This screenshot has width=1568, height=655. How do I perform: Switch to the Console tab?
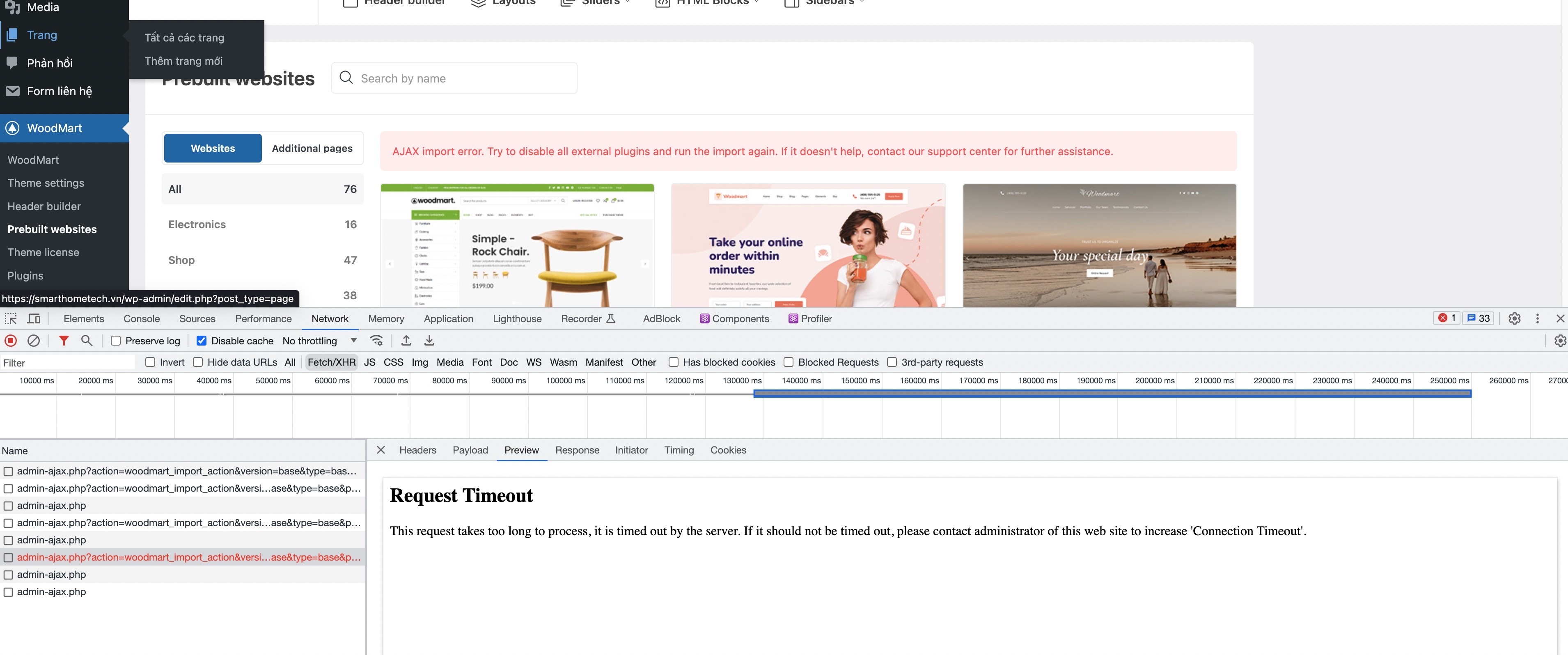point(141,318)
